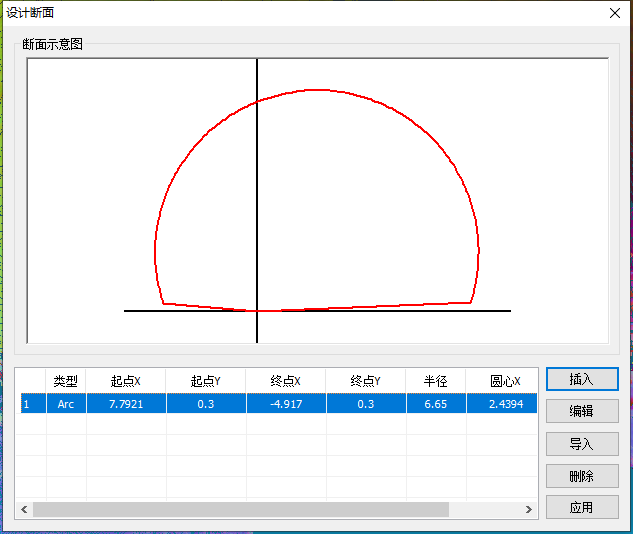Click the 半径 column header
The width and height of the screenshot is (633, 534).
[436, 381]
